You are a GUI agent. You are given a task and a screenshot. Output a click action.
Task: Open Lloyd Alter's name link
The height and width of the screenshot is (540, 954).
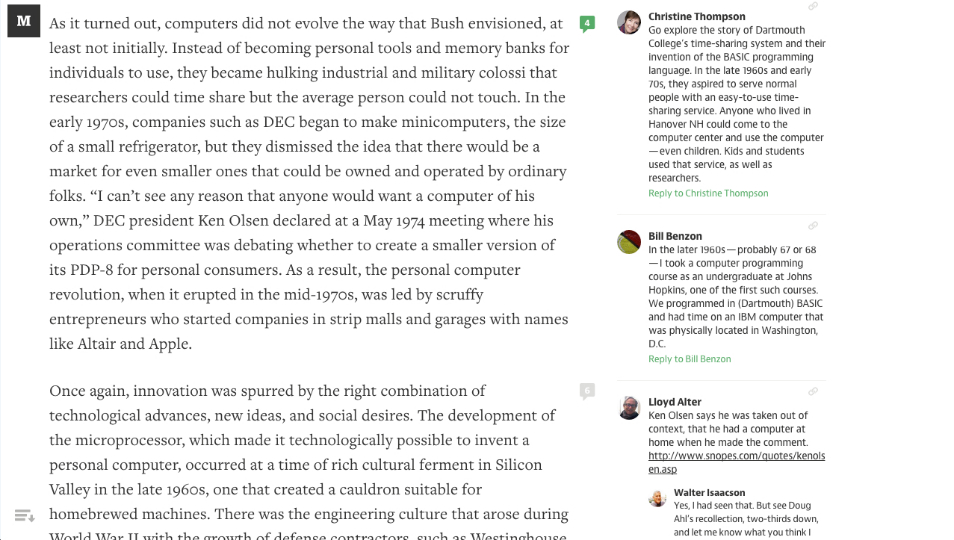tap(674, 402)
